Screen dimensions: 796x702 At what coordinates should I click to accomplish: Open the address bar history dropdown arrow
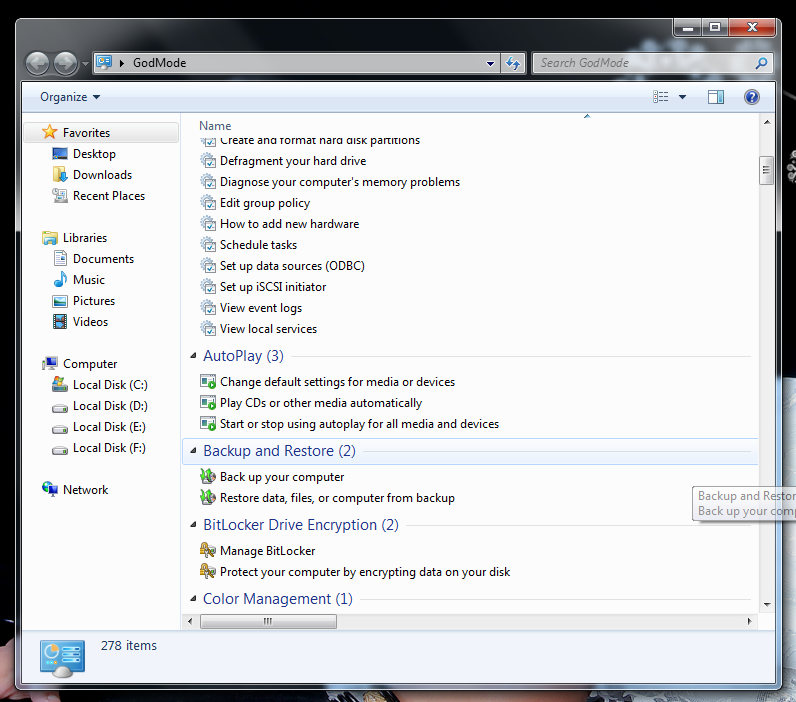[490, 63]
